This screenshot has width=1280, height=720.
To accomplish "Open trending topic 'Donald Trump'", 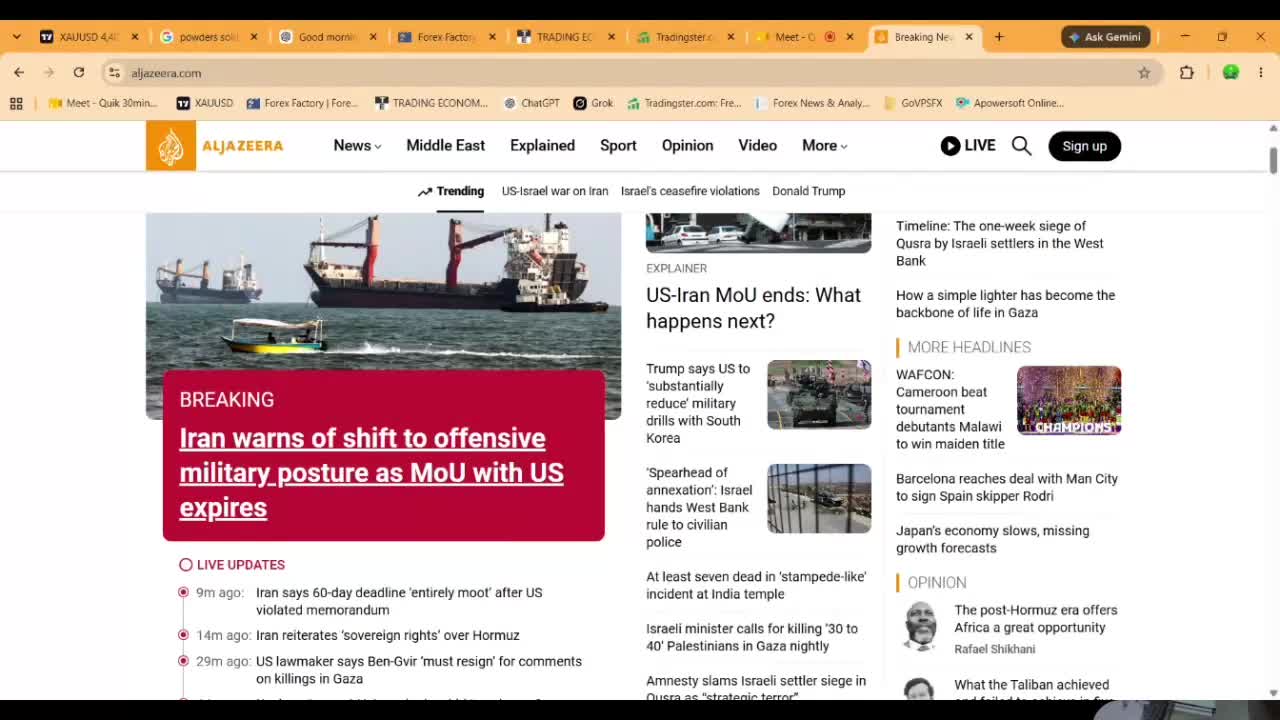I will coord(808,191).
